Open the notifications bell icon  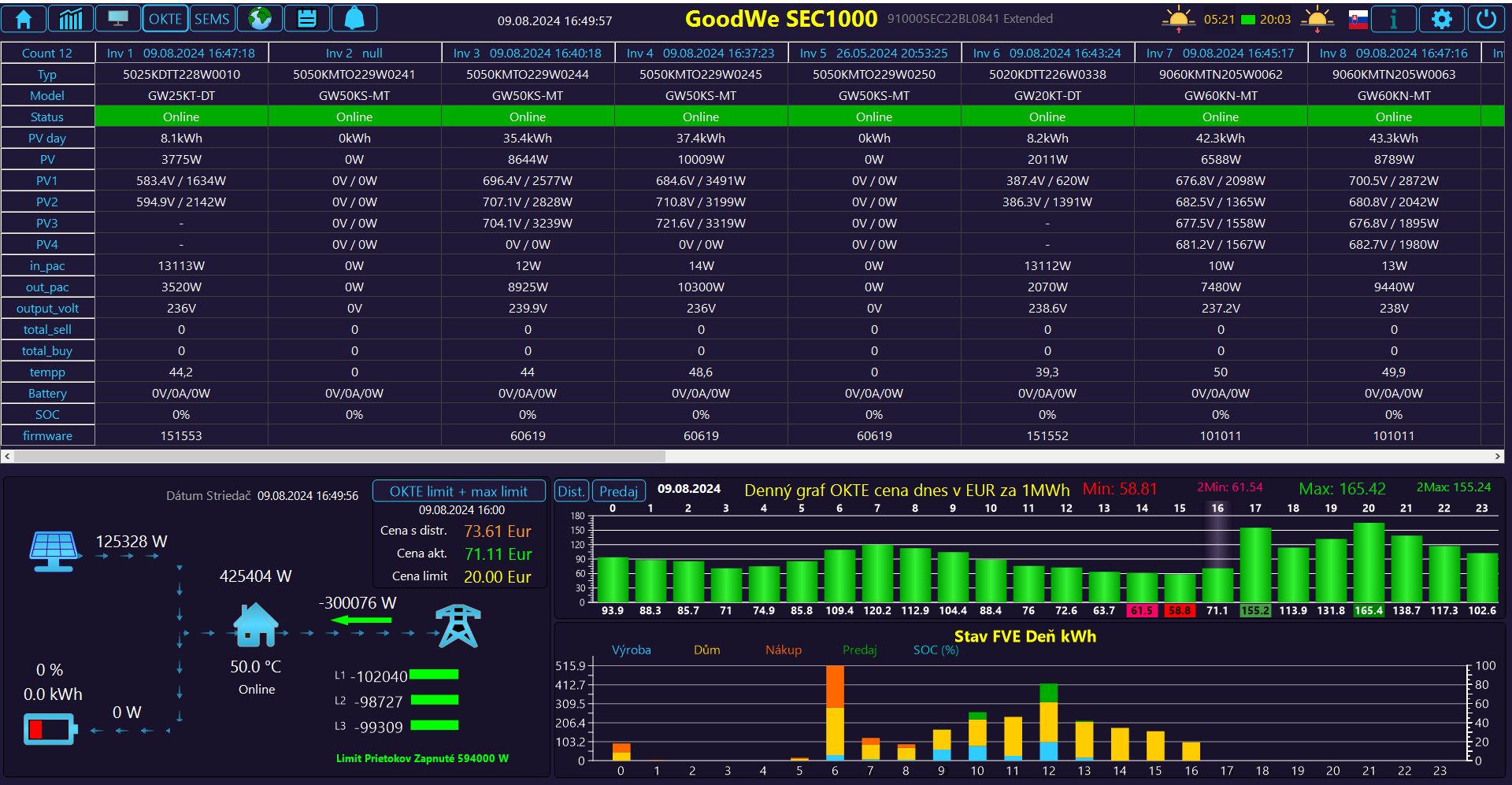[354, 19]
